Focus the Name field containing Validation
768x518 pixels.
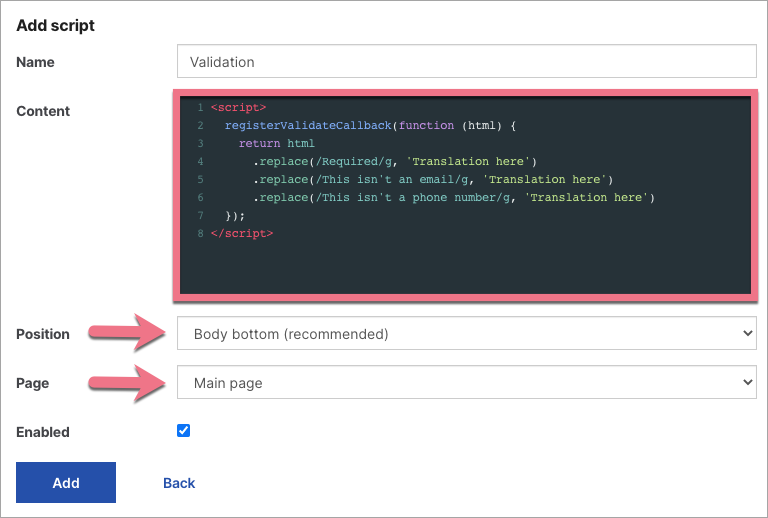[466, 62]
